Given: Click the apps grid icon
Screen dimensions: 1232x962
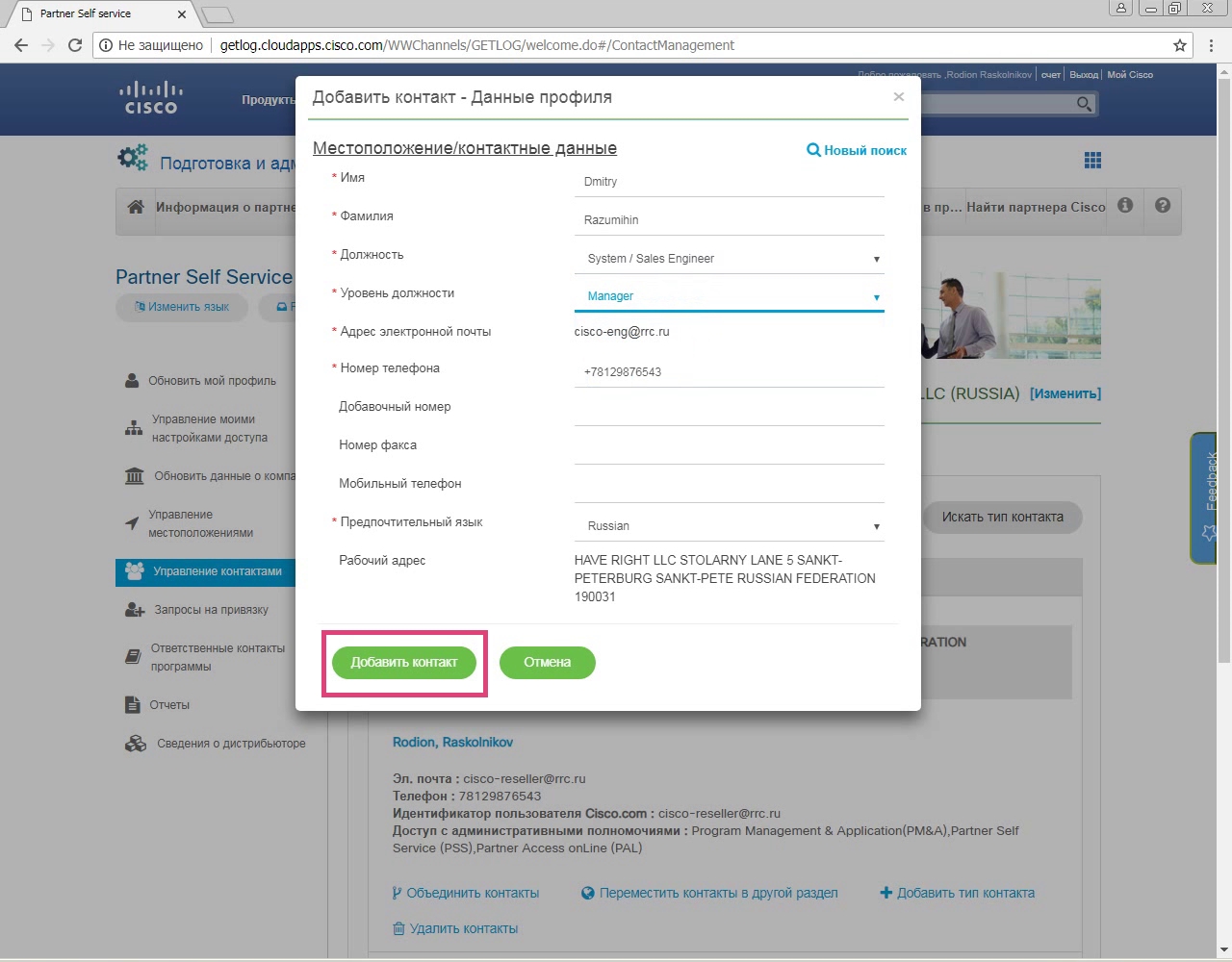Looking at the screenshot, I should click(1092, 161).
